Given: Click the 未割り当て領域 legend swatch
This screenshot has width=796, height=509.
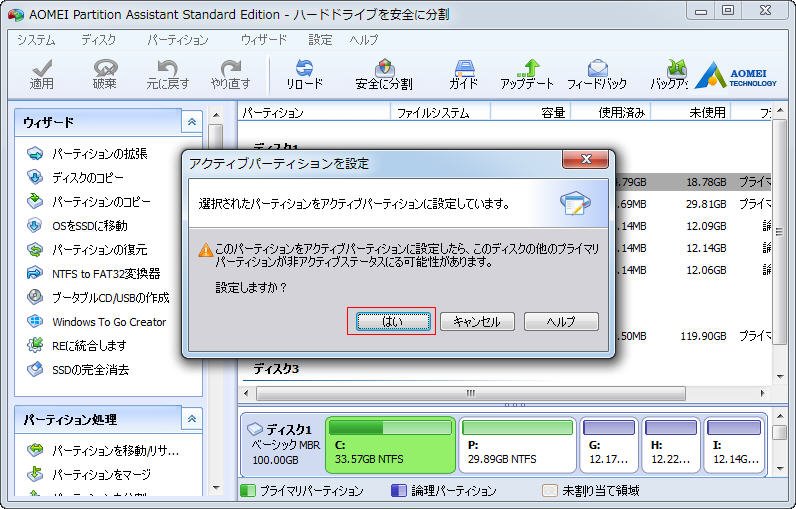Looking at the screenshot, I should click(550, 490).
